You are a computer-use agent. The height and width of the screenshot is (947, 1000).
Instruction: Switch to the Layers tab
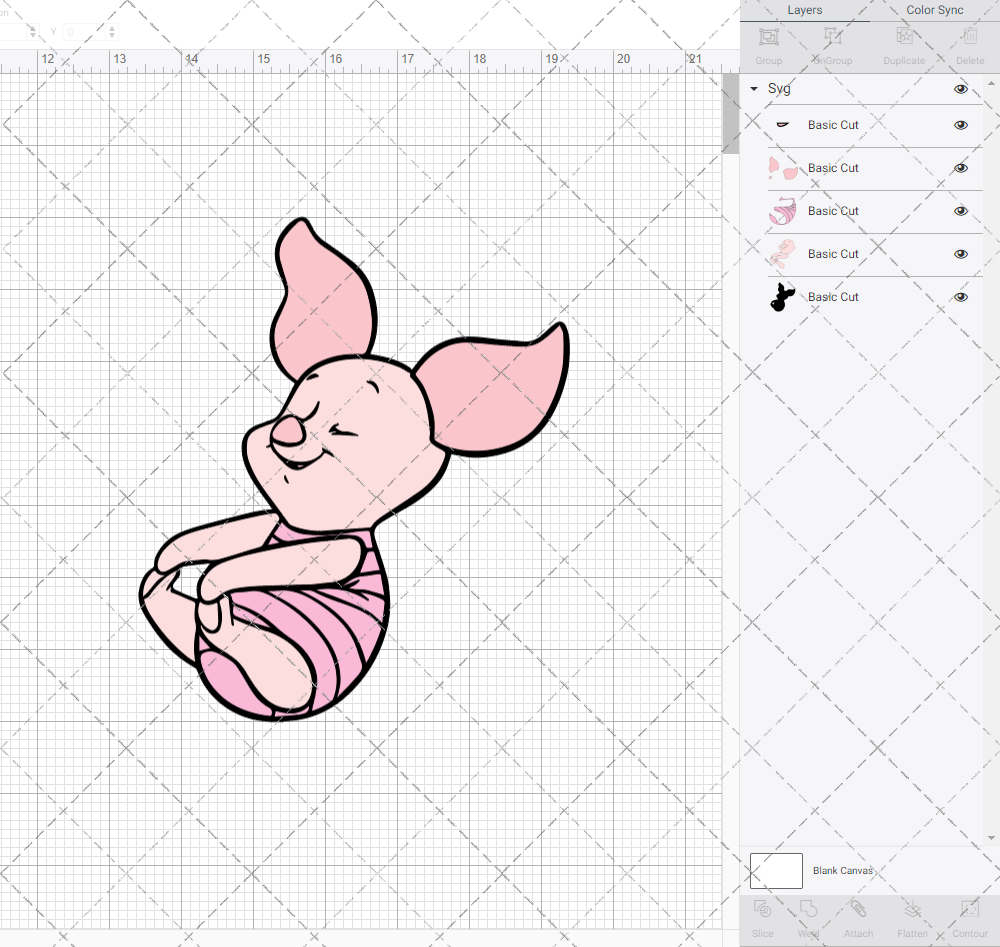[804, 10]
